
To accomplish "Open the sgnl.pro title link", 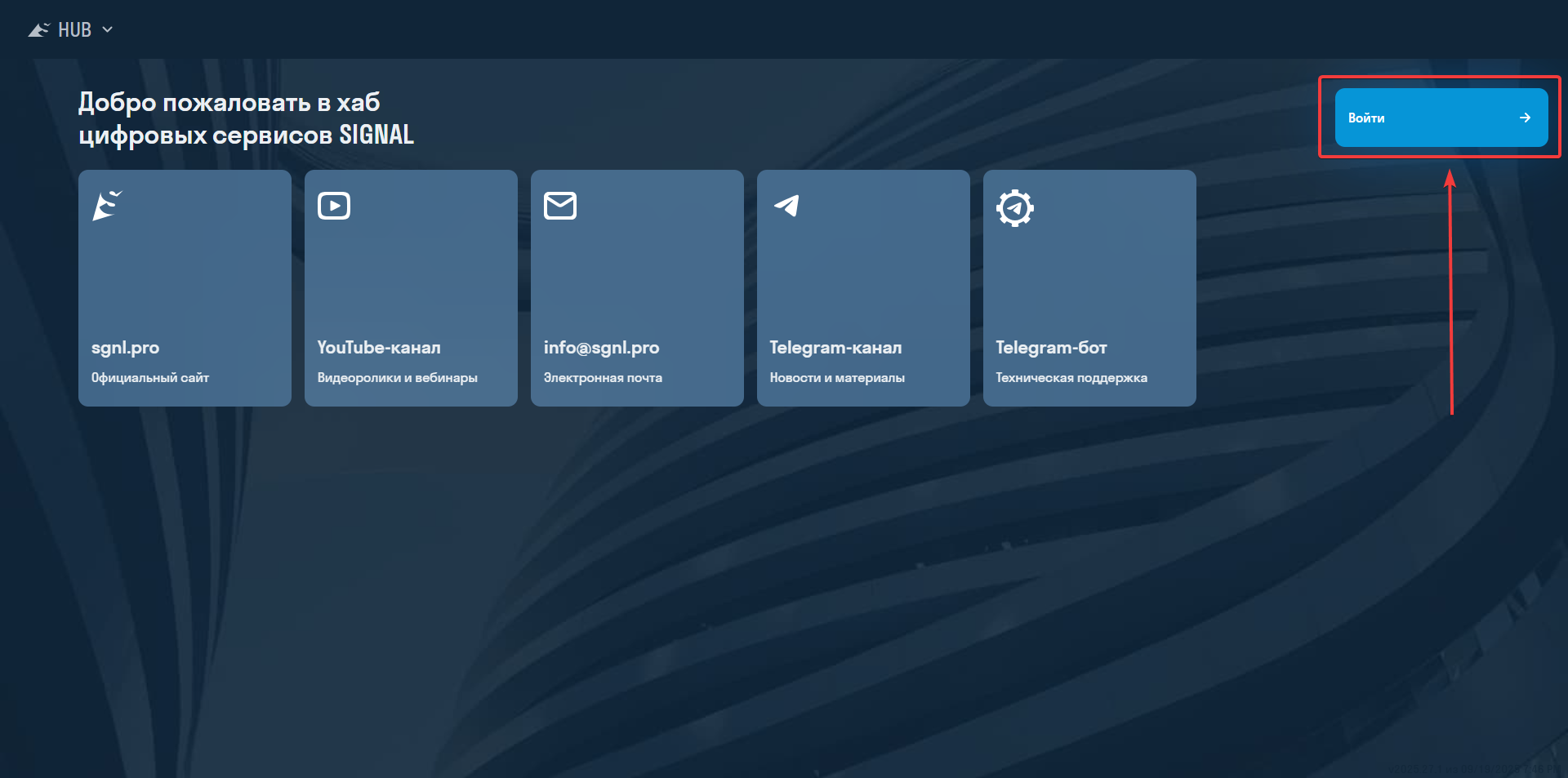I will (125, 348).
